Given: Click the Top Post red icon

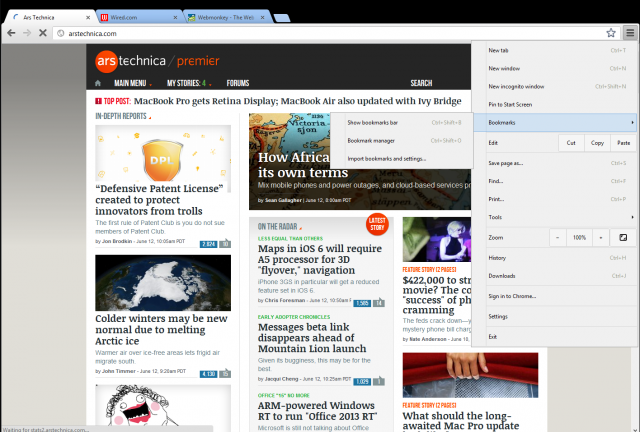Looking at the screenshot, I should [x=98, y=101].
